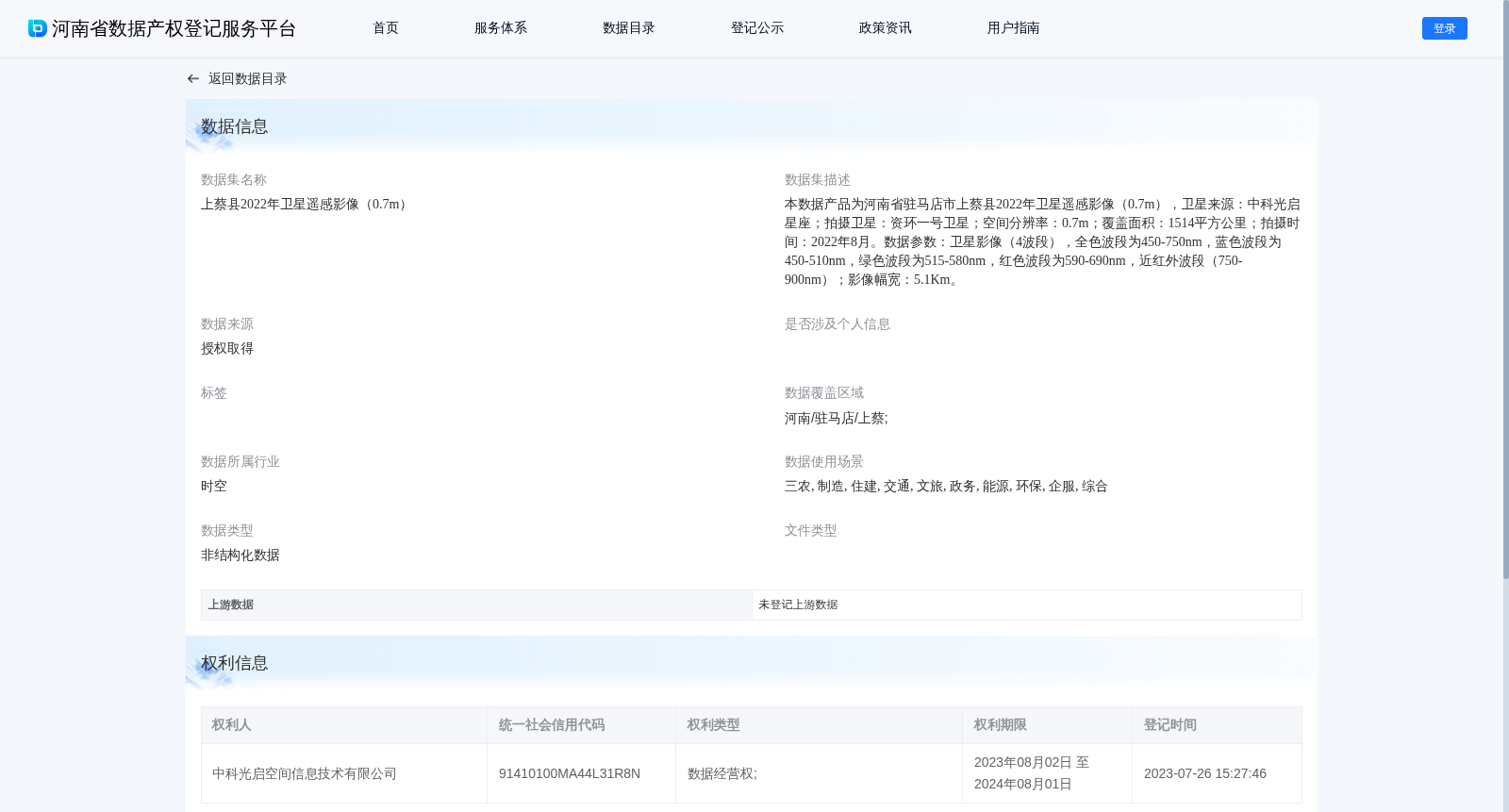
Task: Select the 授权取得 data source value
Action: tap(227, 349)
